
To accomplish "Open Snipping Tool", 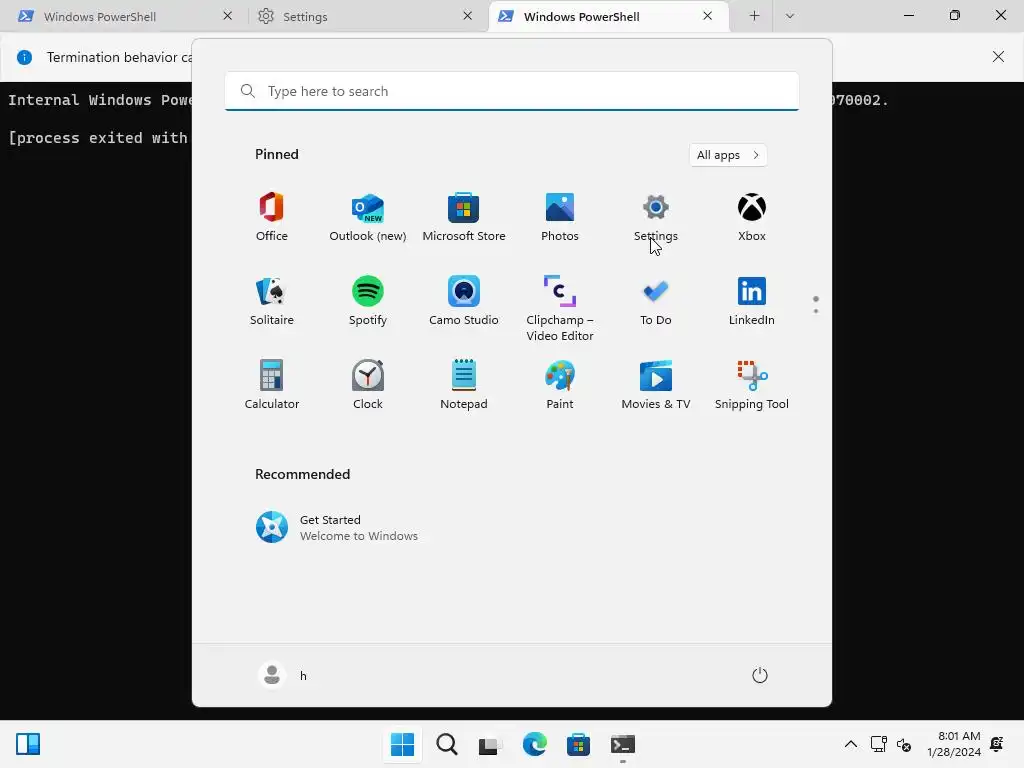I will click(752, 385).
